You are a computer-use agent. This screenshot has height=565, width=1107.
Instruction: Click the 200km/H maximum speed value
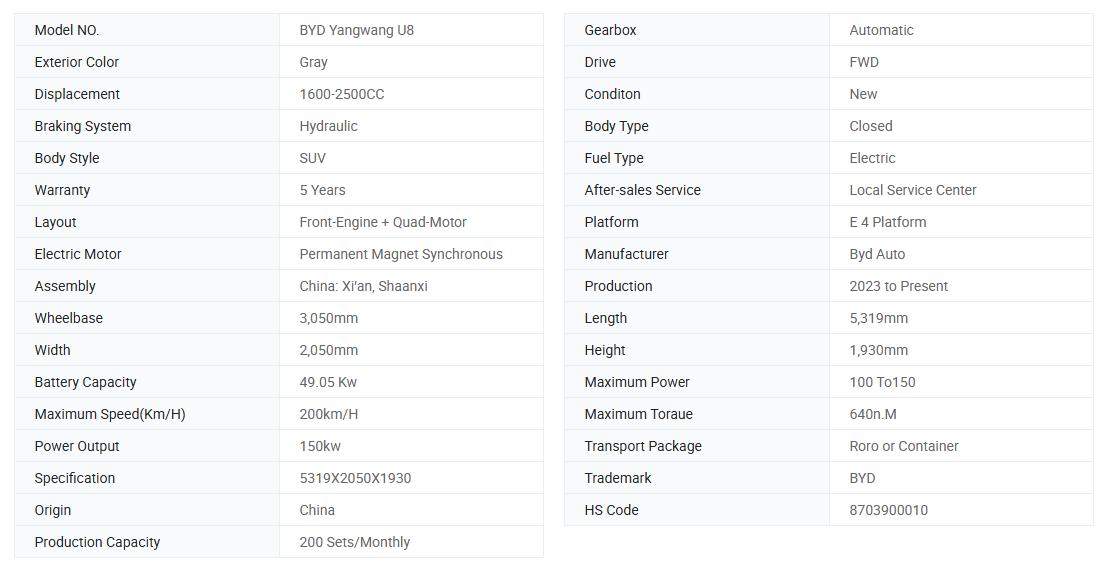coord(329,414)
